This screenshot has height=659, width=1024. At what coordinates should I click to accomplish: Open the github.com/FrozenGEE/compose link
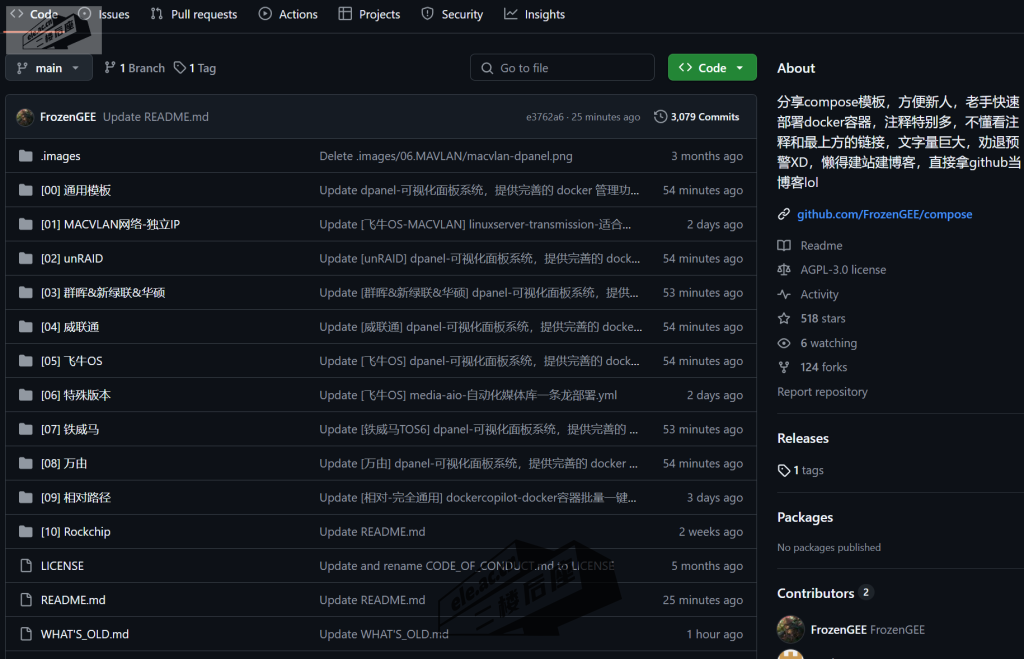click(x=884, y=214)
